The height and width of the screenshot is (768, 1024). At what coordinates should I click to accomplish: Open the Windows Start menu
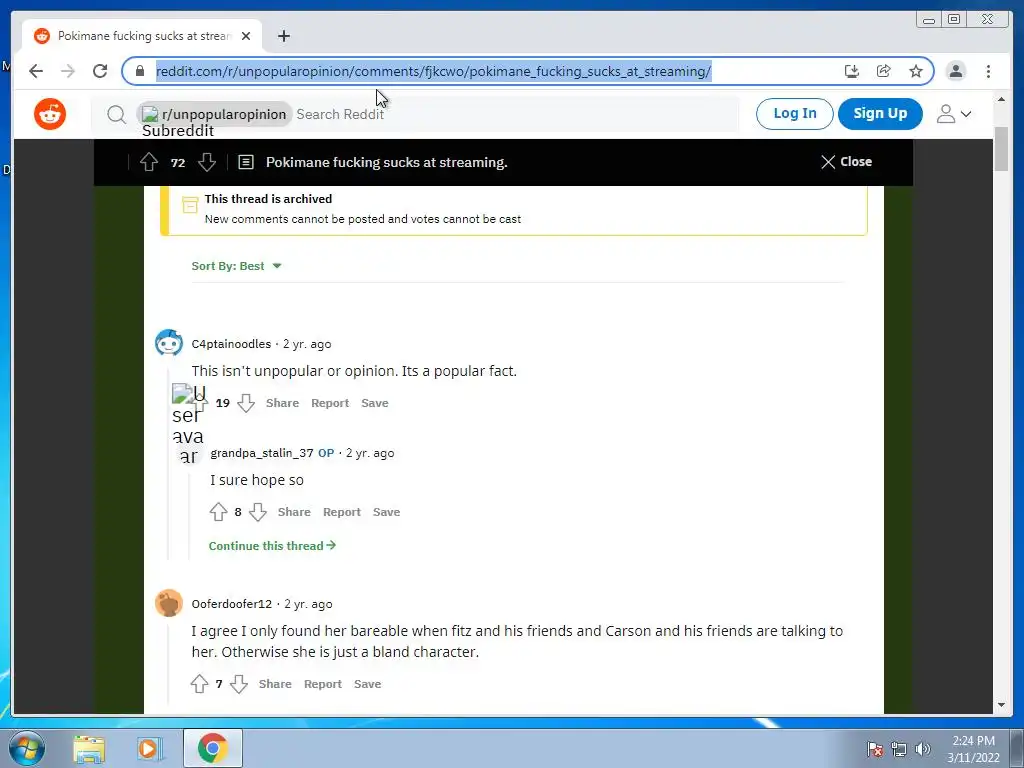(x=27, y=748)
